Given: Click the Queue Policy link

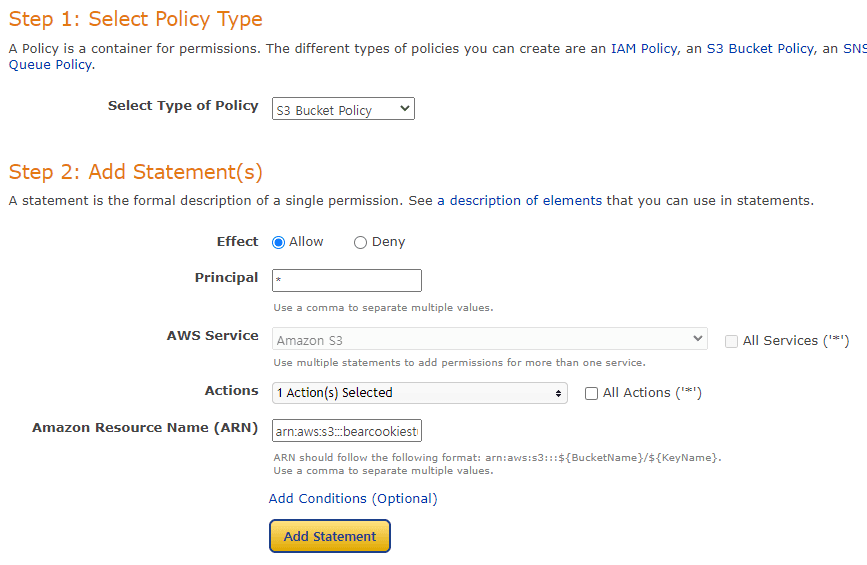Looking at the screenshot, I should (x=50, y=65).
